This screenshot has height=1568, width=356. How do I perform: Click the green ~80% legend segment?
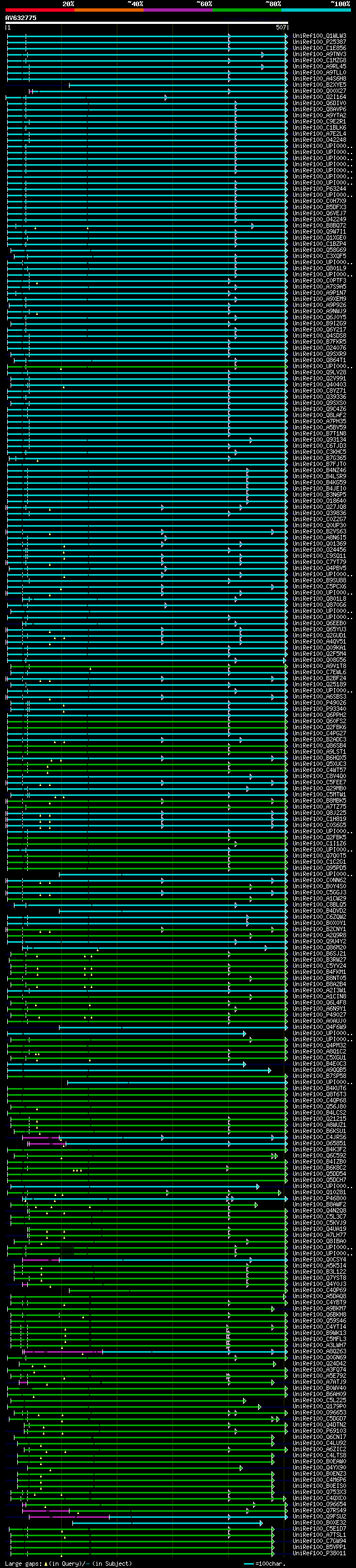247,10
